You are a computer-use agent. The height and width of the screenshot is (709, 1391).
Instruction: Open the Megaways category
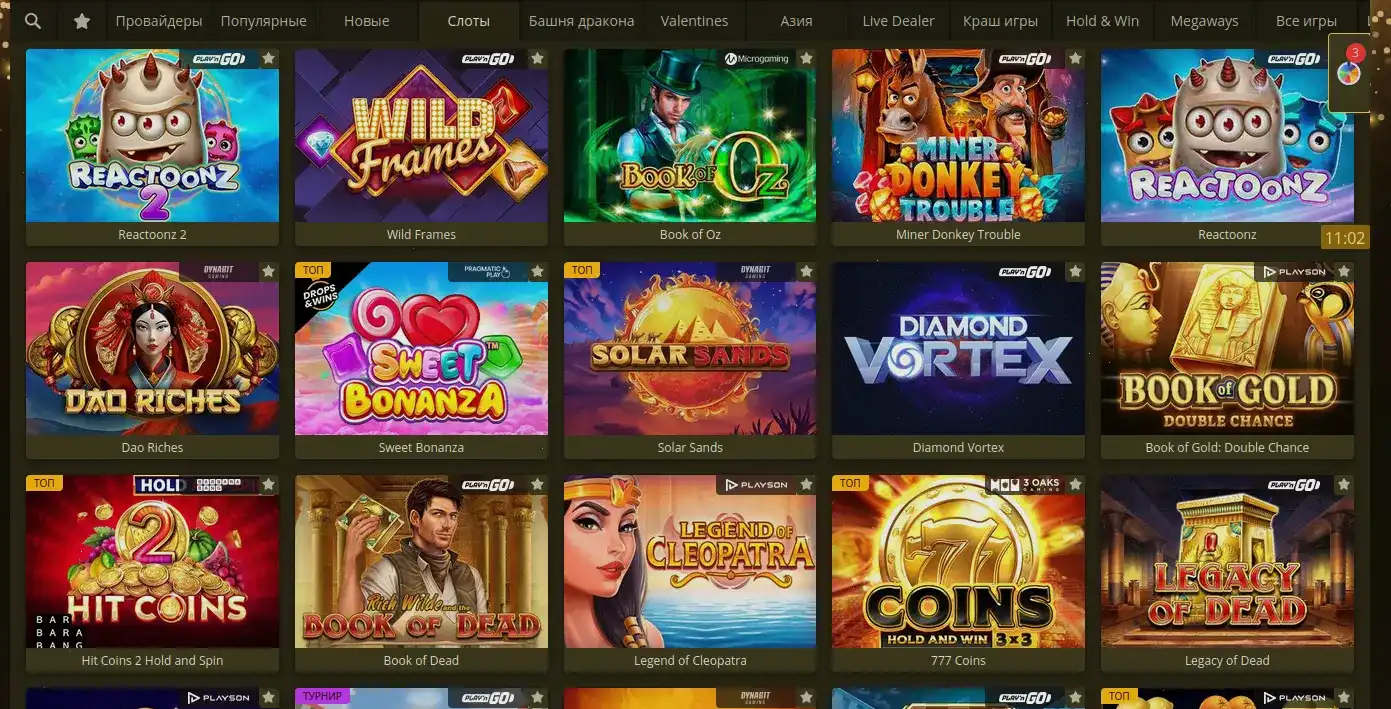1204,21
